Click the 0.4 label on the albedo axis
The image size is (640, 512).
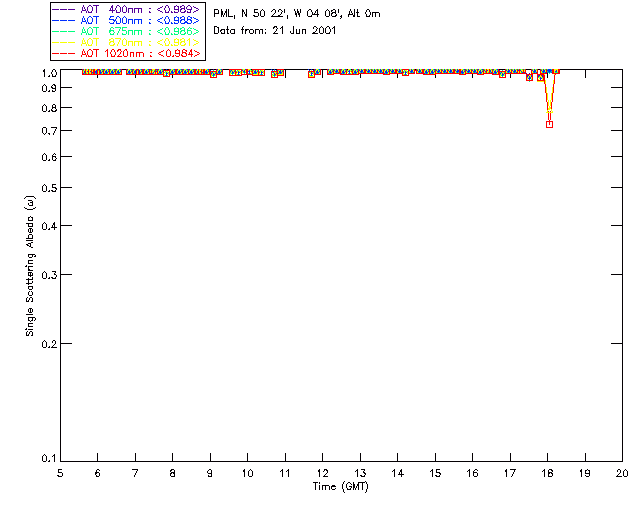coord(49,226)
